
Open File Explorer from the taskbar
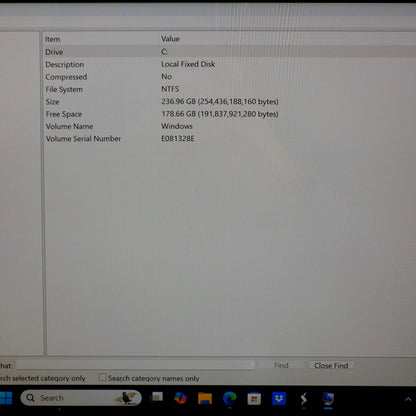[x=205, y=398]
